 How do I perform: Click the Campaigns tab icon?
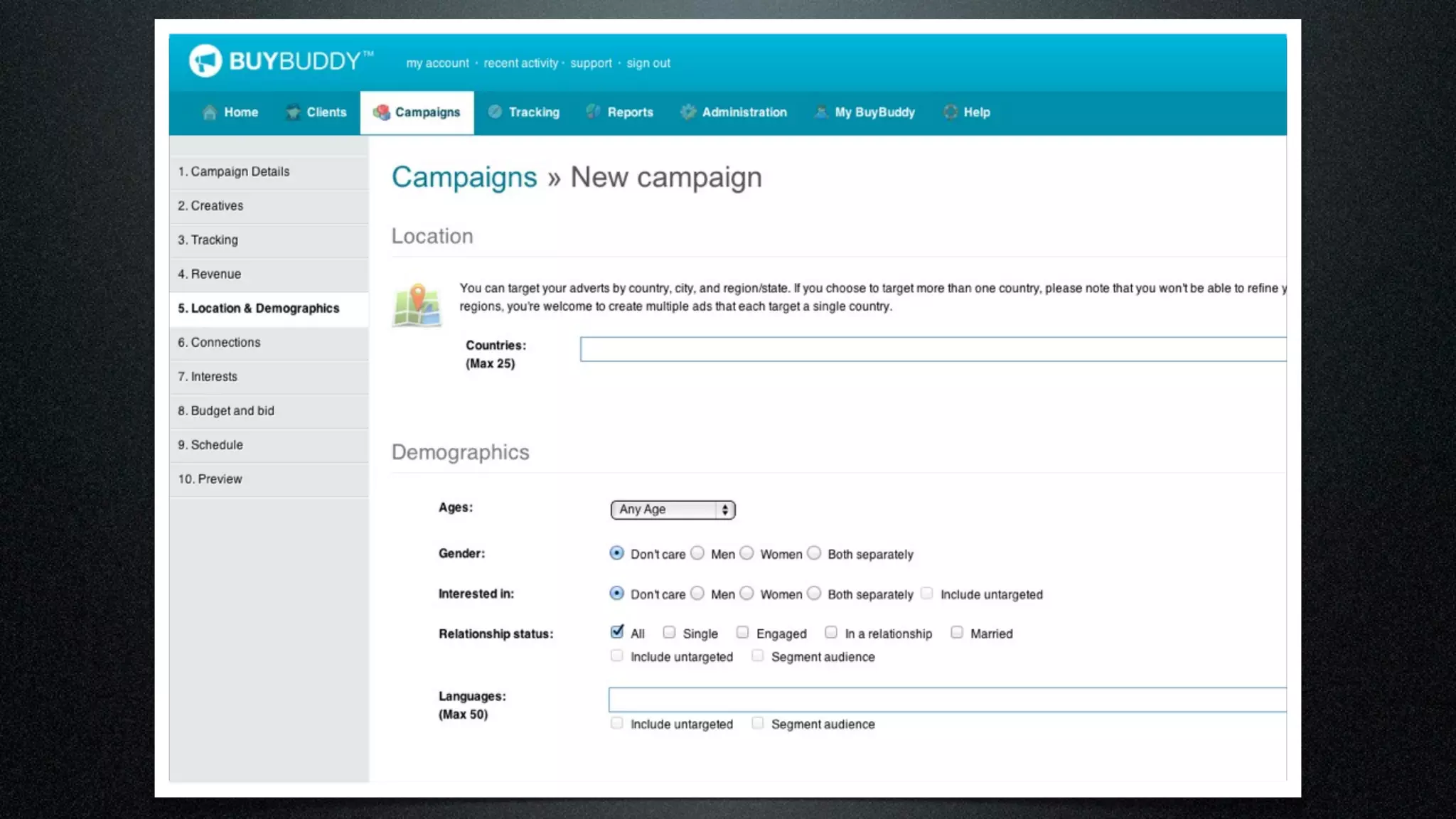click(x=382, y=112)
